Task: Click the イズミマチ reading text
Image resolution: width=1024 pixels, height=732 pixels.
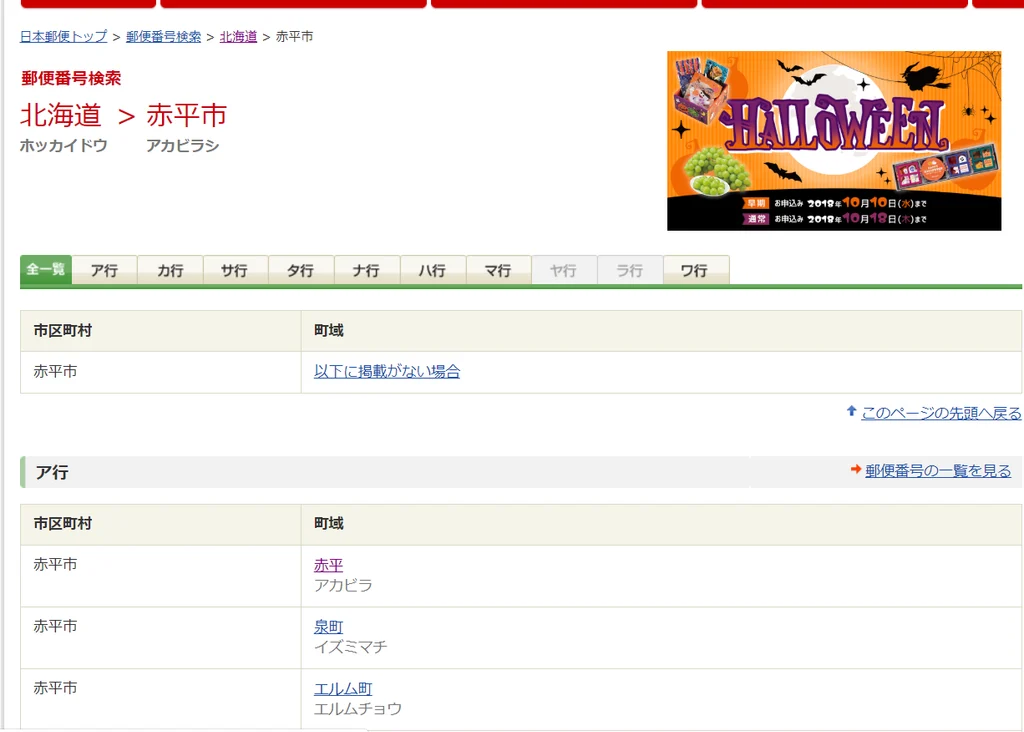Action: 351,646
